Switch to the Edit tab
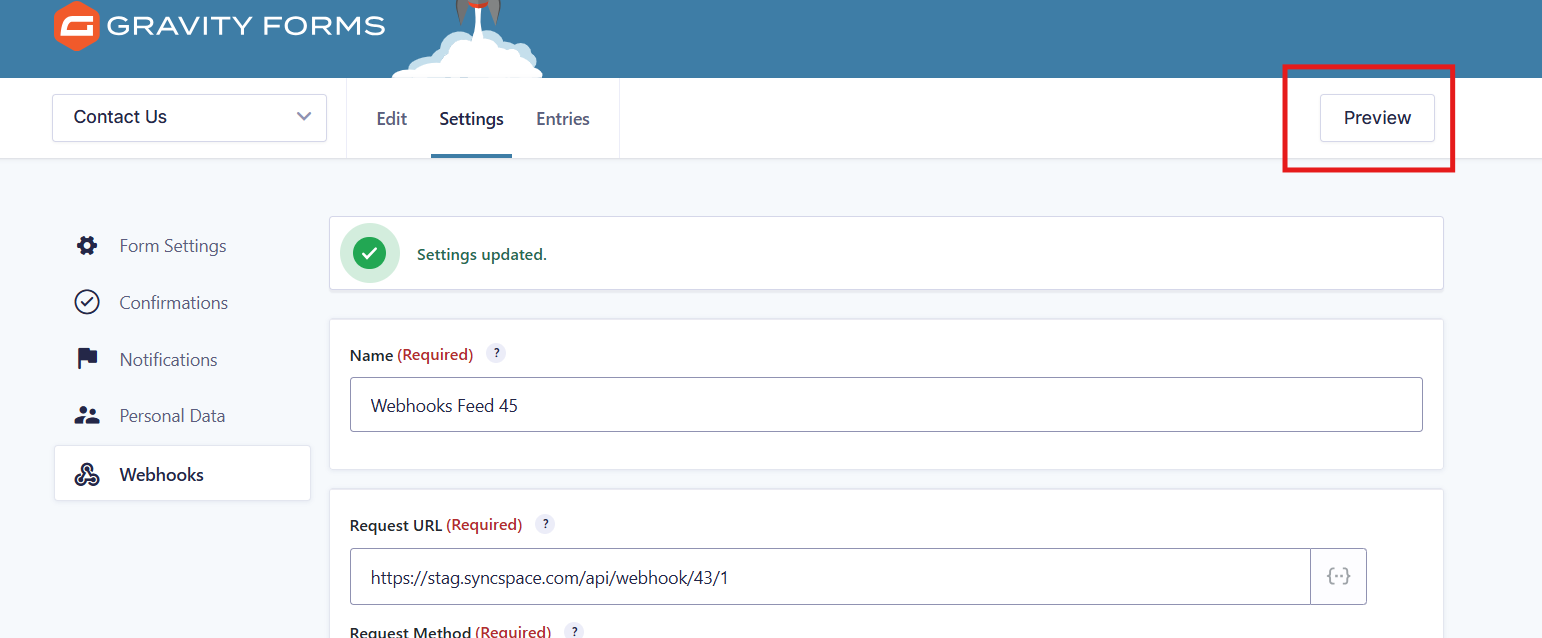The image size is (1542, 638). click(391, 119)
